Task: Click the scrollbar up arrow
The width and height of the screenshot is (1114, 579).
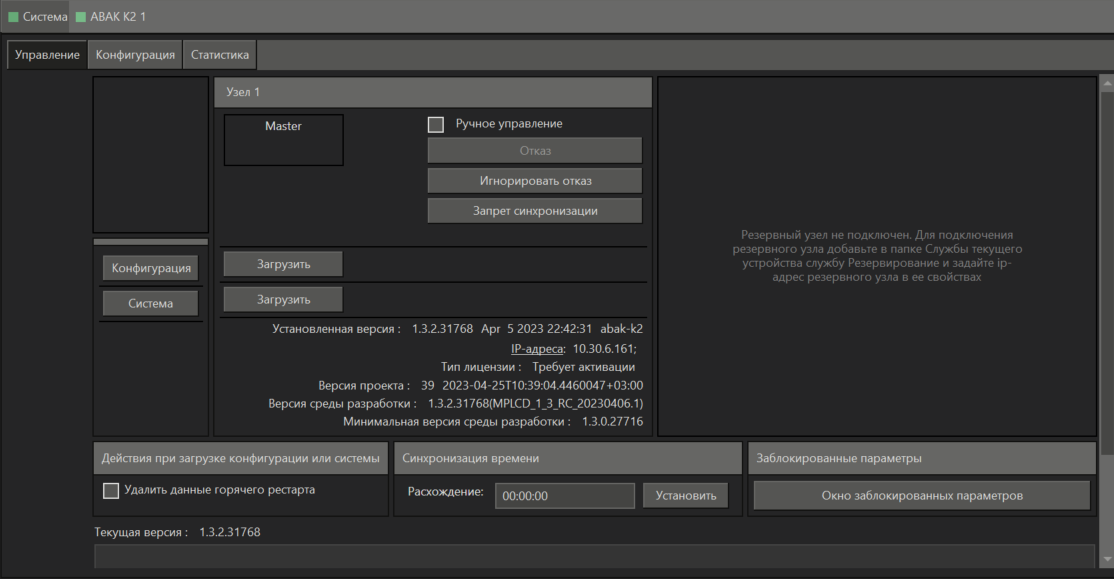Action: pyautogui.click(x=1107, y=84)
